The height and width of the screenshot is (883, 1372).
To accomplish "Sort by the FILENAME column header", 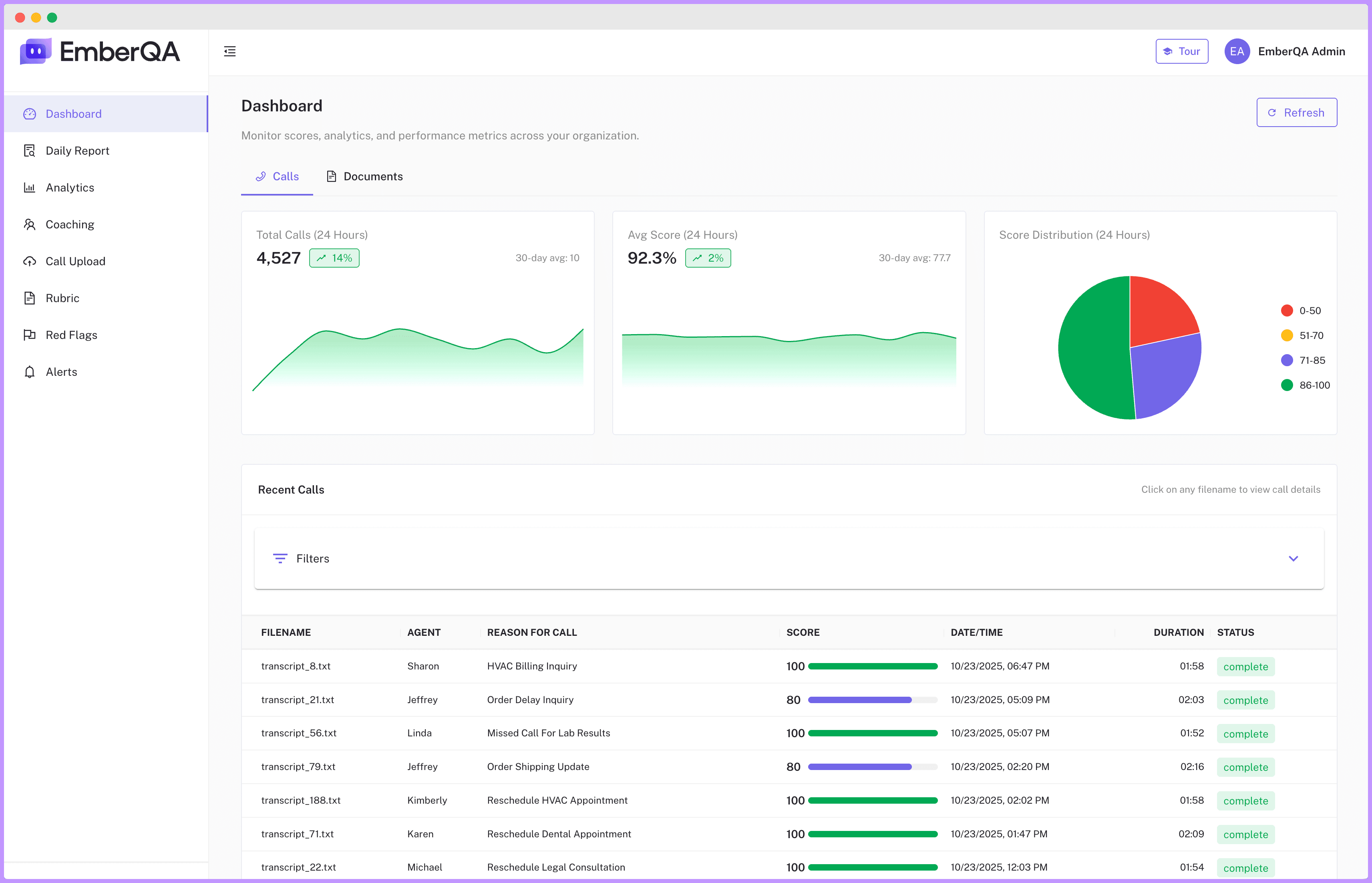I will click(286, 633).
